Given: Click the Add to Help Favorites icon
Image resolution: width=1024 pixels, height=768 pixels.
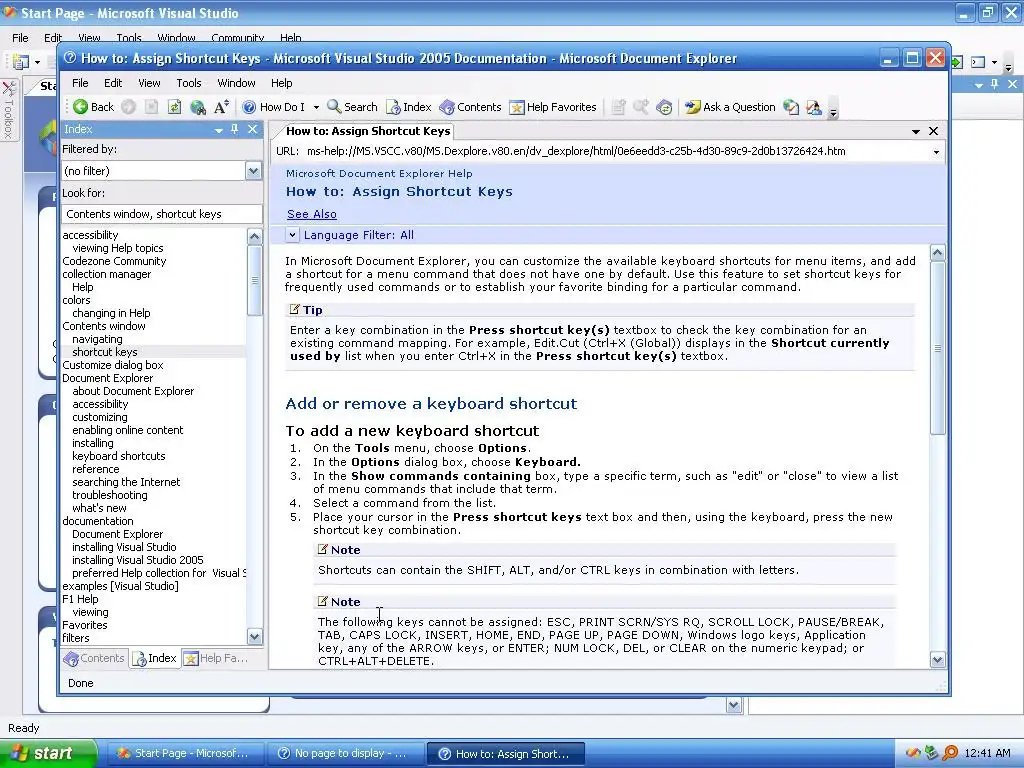Looking at the screenshot, I should [x=618, y=107].
